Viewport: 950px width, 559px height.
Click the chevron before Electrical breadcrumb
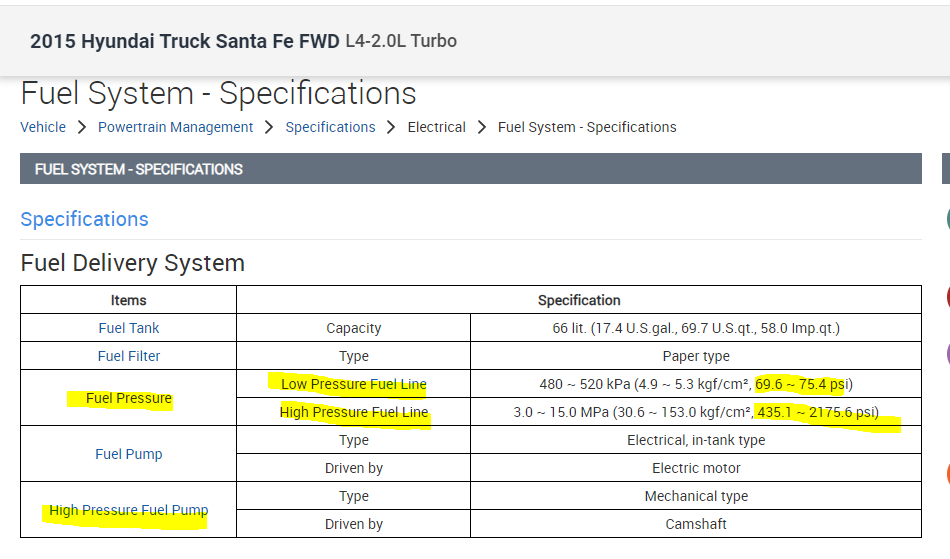point(392,127)
